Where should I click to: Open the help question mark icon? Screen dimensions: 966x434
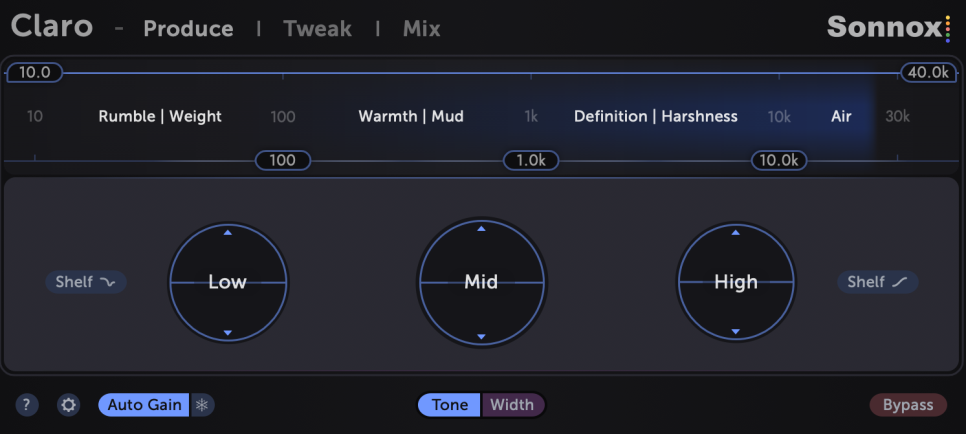coord(26,405)
